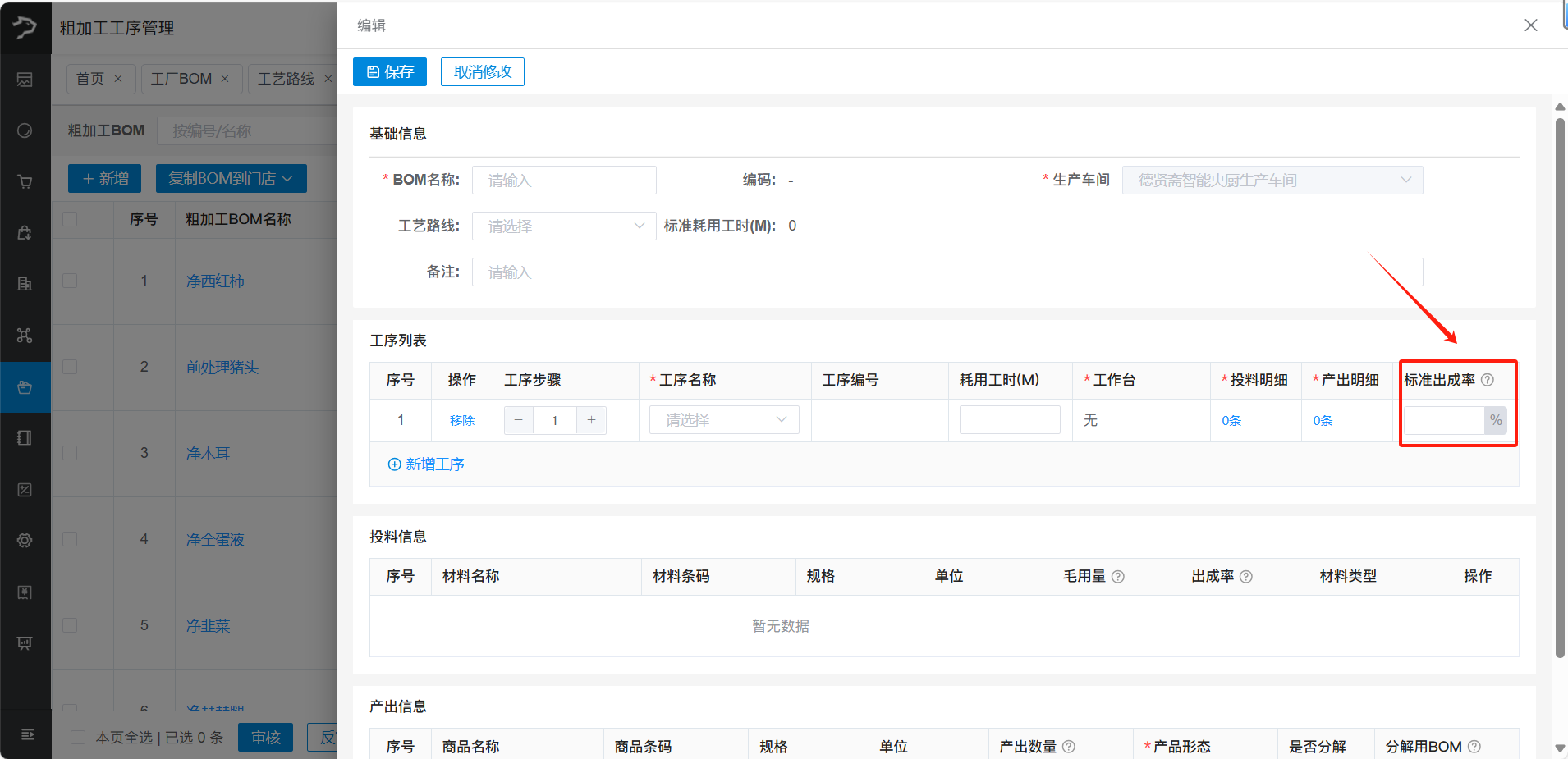Focus the 耗用工时(M) input field
This screenshot has width=1568, height=759.
pyautogui.click(x=1010, y=420)
